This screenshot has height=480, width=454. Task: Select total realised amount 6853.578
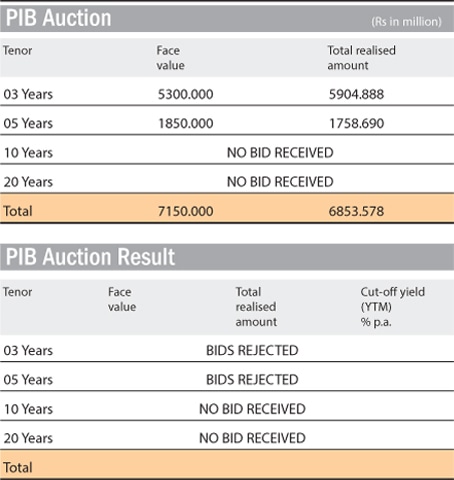point(356,211)
